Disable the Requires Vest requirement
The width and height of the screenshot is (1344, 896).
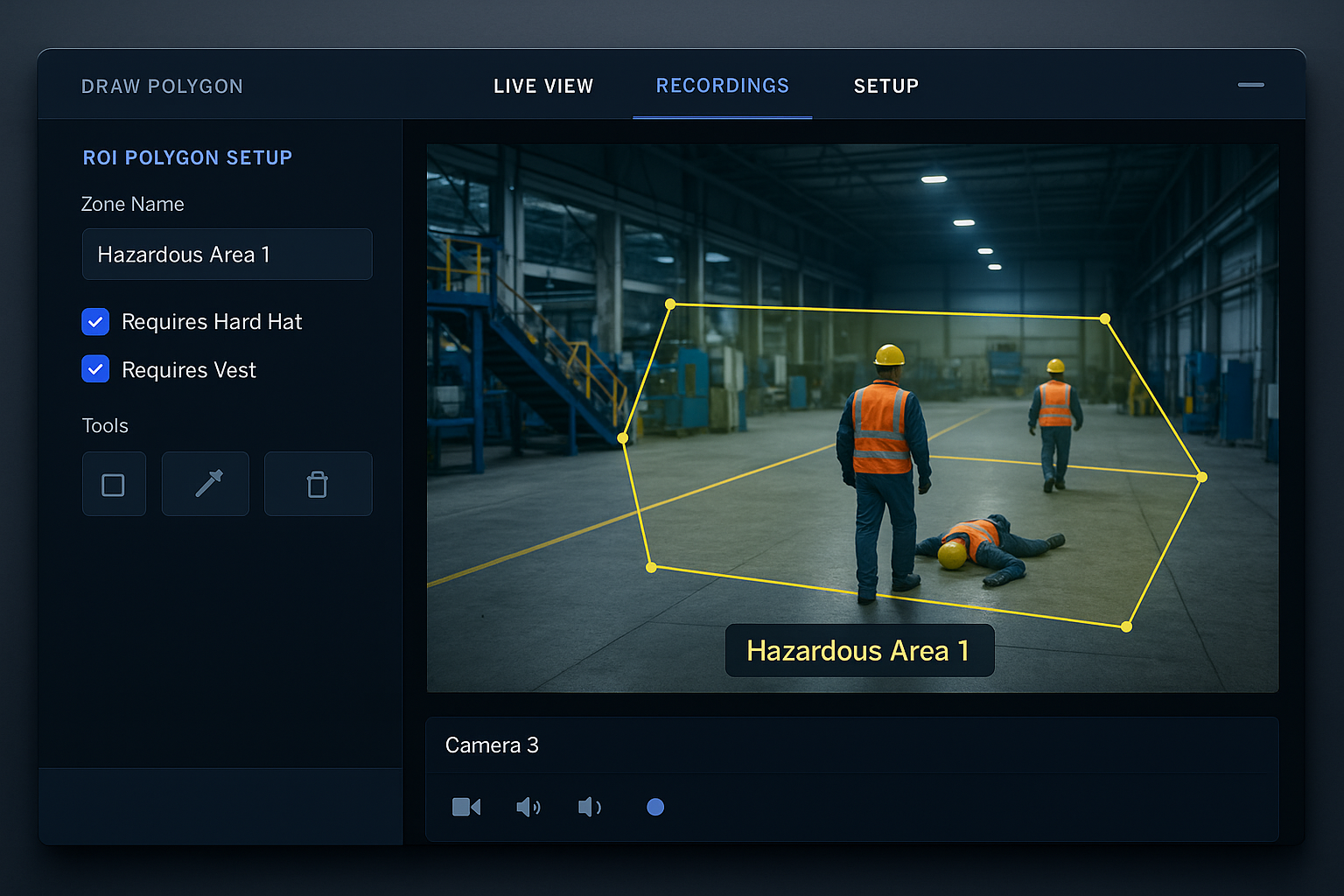[x=95, y=369]
